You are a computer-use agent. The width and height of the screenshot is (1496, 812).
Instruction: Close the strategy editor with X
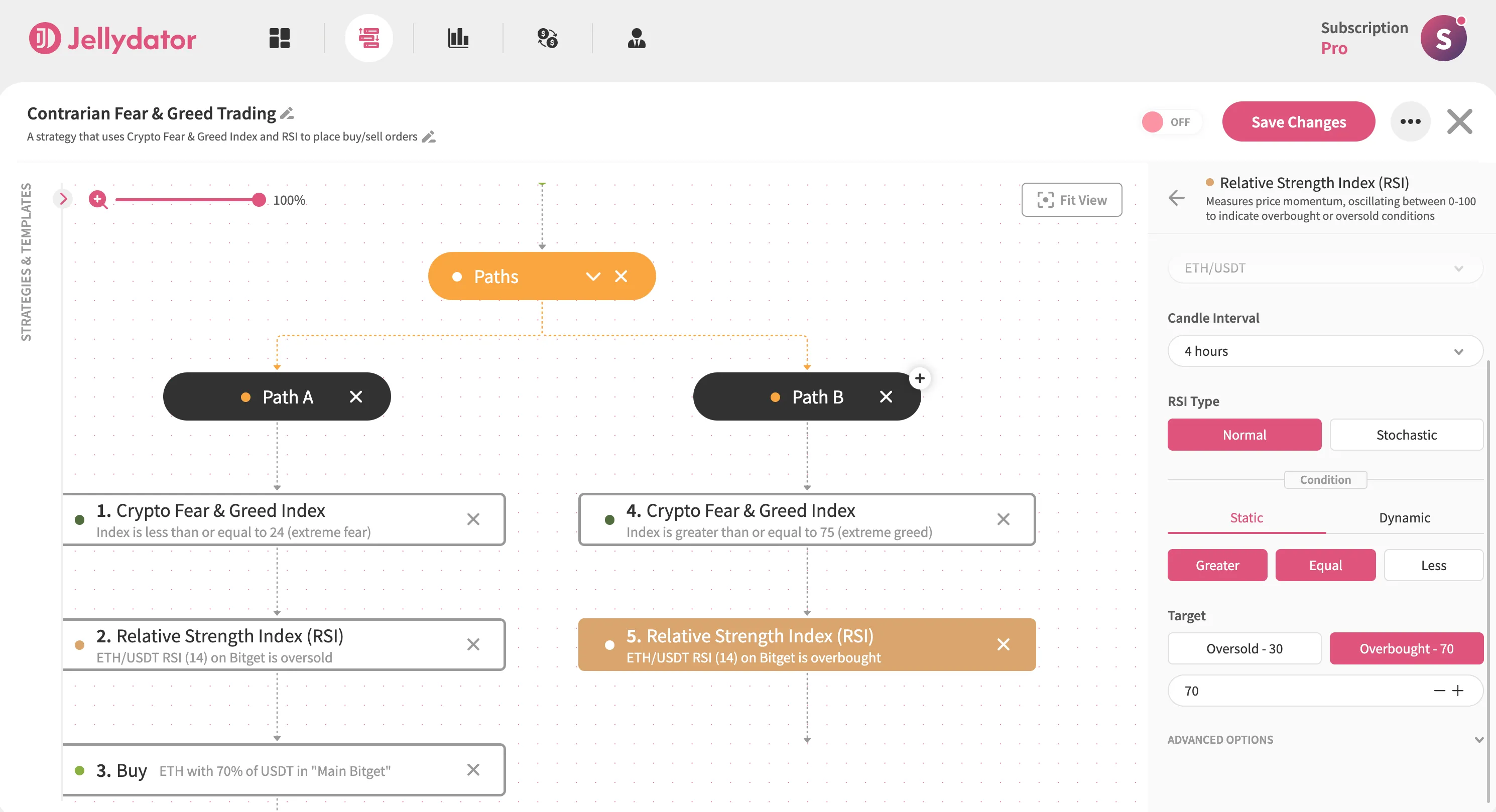(x=1459, y=121)
